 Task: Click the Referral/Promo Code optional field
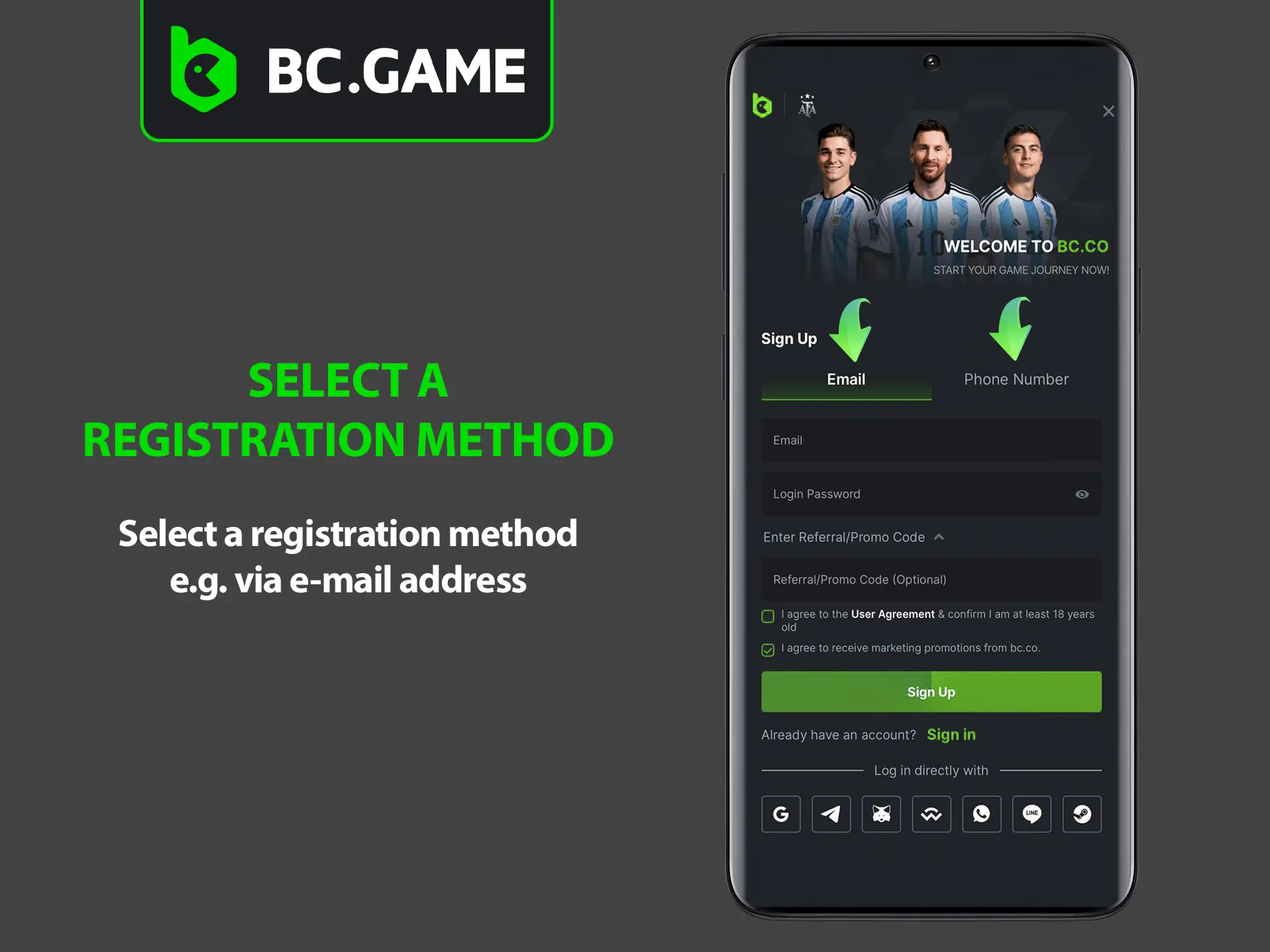(930, 580)
